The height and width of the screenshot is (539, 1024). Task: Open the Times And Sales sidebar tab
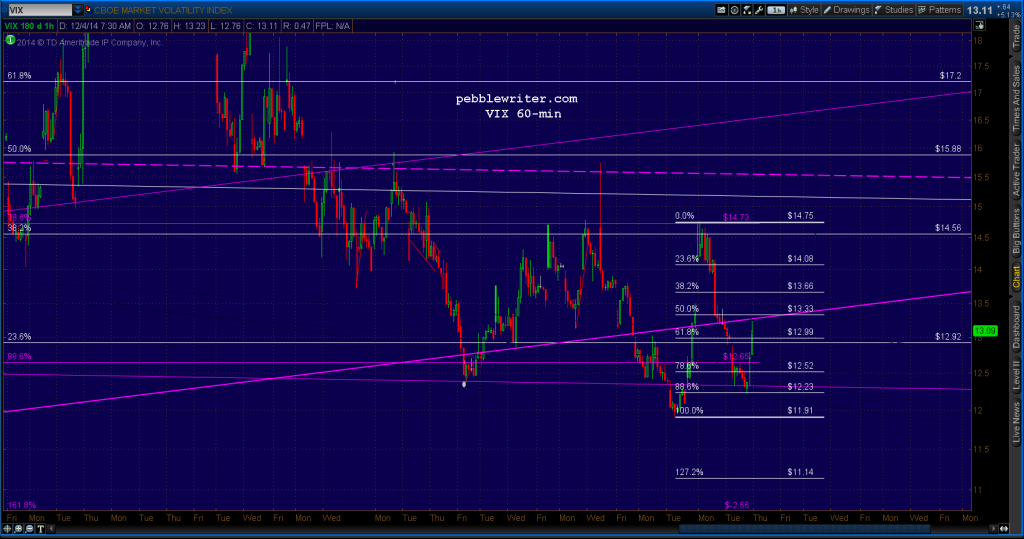click(1016, 98)
